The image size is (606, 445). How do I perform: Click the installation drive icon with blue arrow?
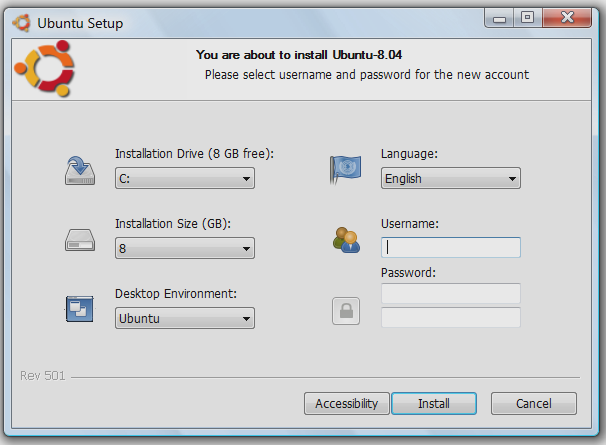[80, 170]
